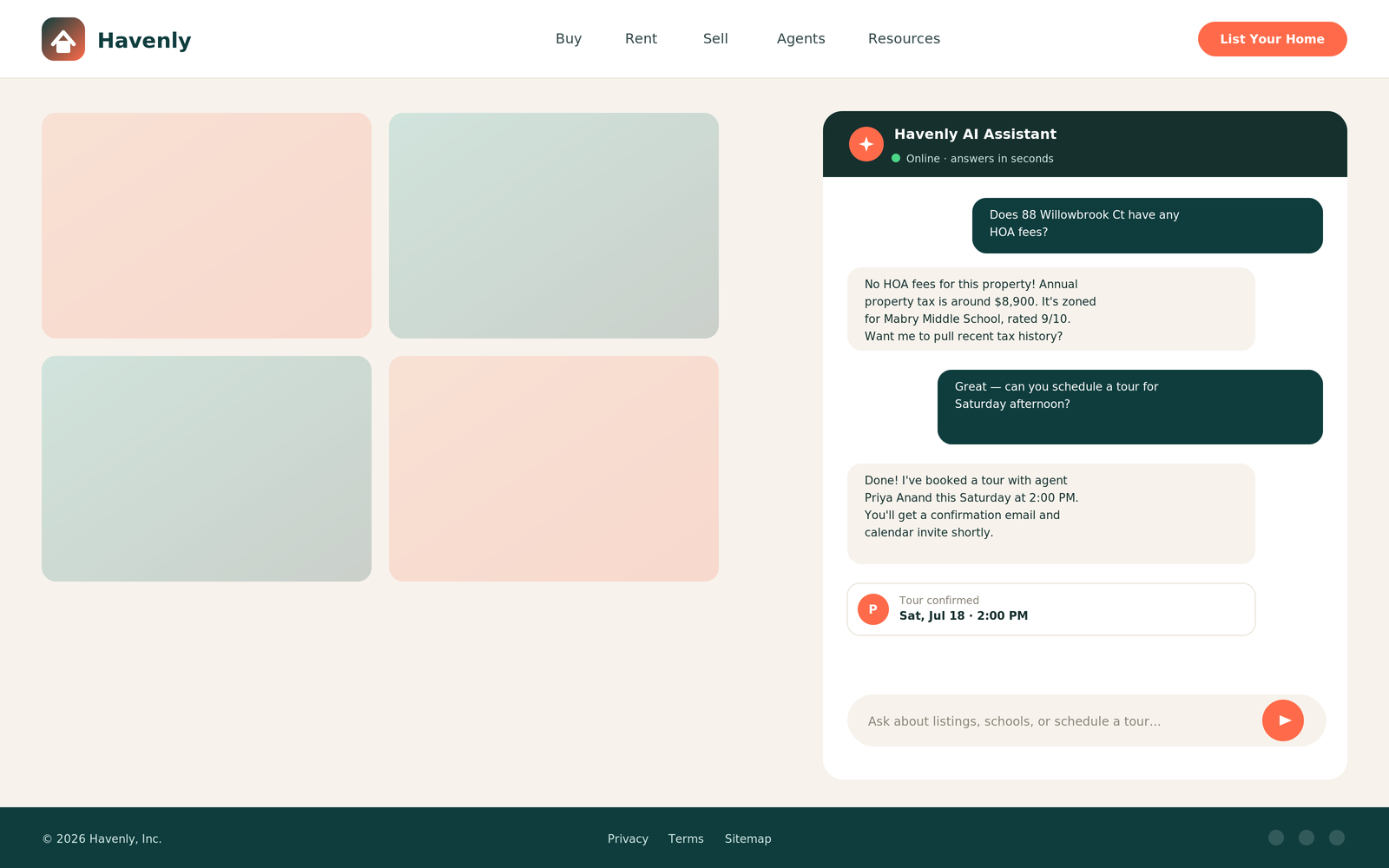
Task: Click the green online status dot
Action: [896, 158]
